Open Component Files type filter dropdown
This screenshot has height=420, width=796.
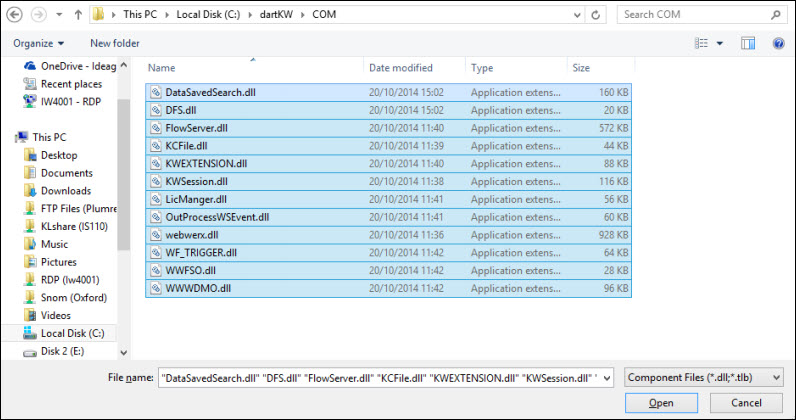pyautogui.click(x=704, y=377)
